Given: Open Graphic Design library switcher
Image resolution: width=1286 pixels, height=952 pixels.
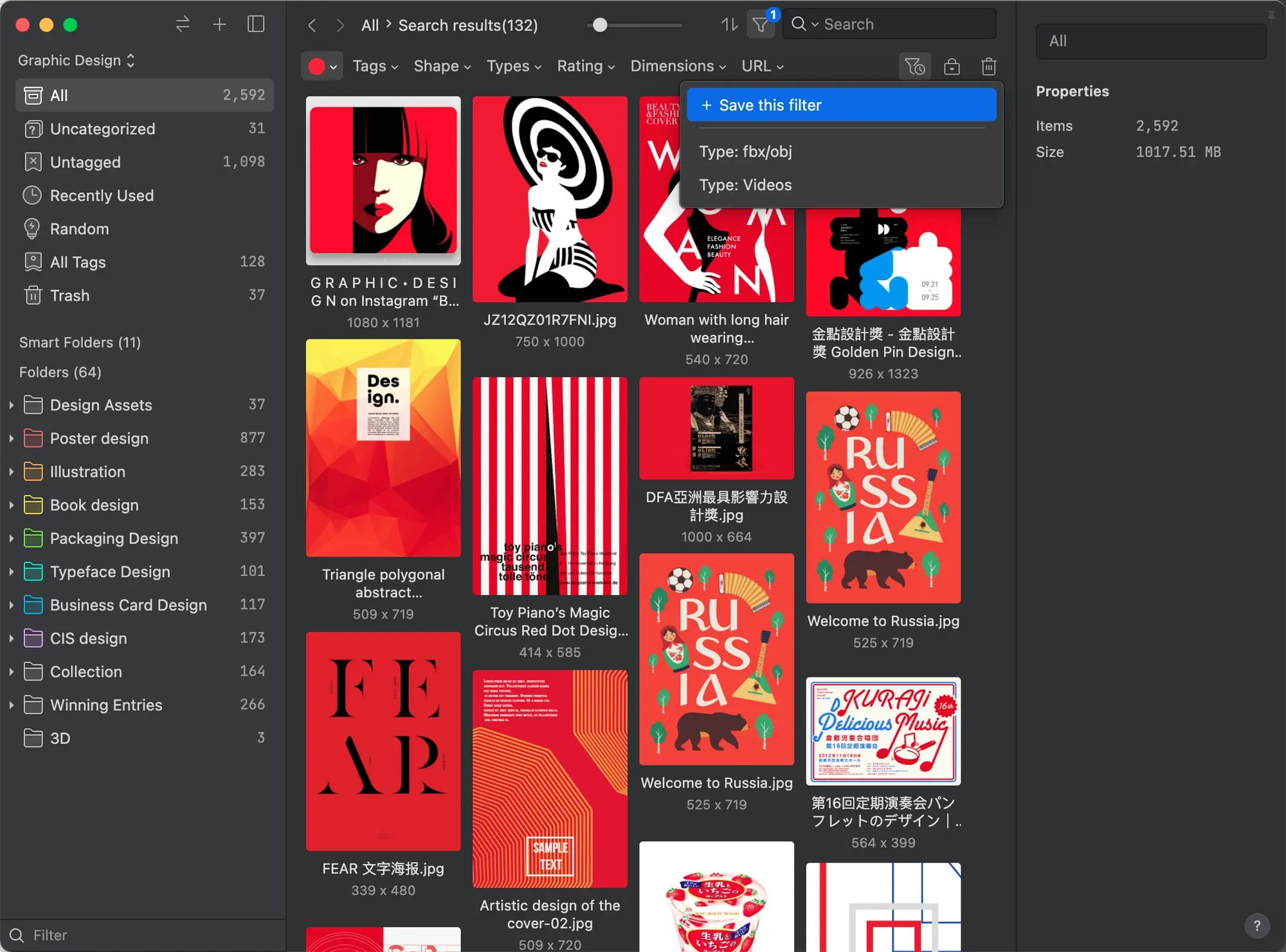Looking at the screenshot, I should pos(77,60).
